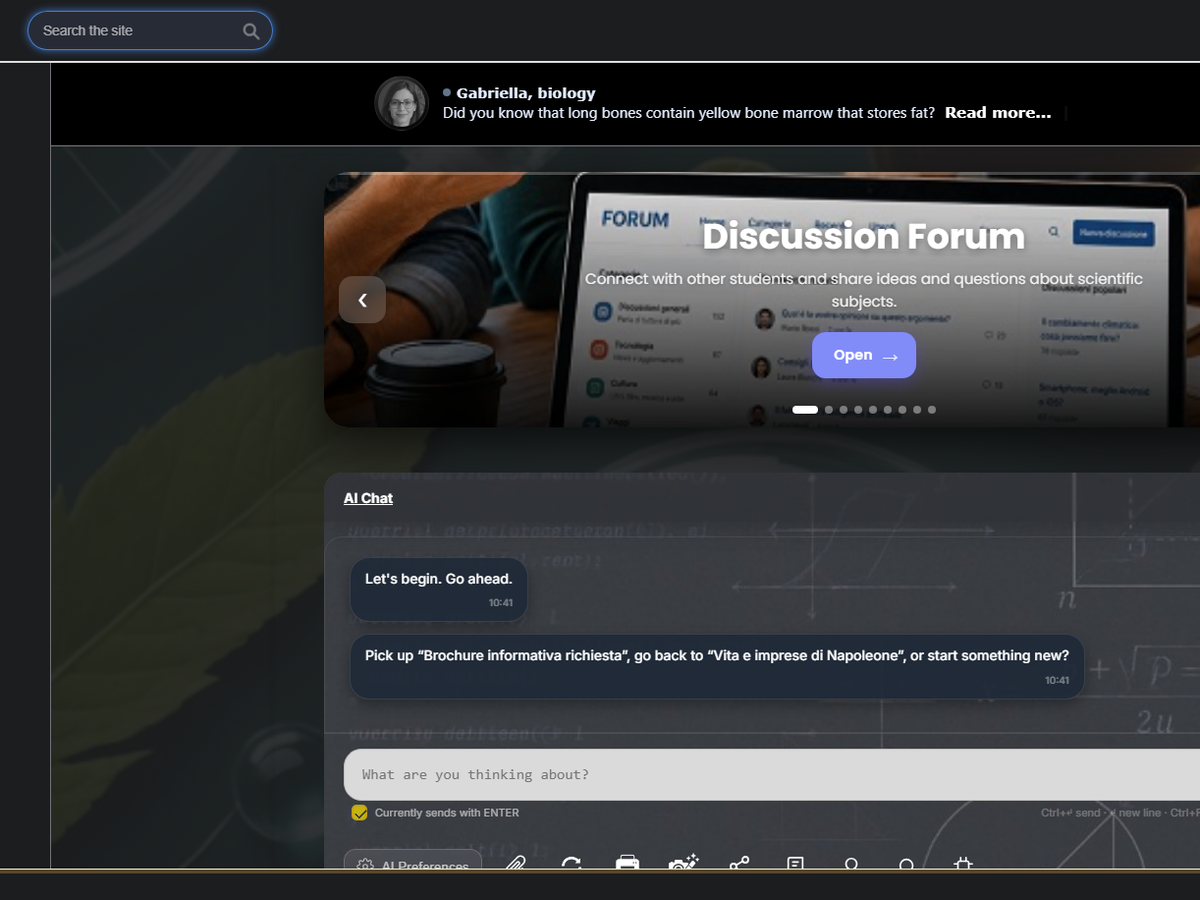Click the 'Discussion Forum' slide title
1200x900 pixels.
pos(864,236)
